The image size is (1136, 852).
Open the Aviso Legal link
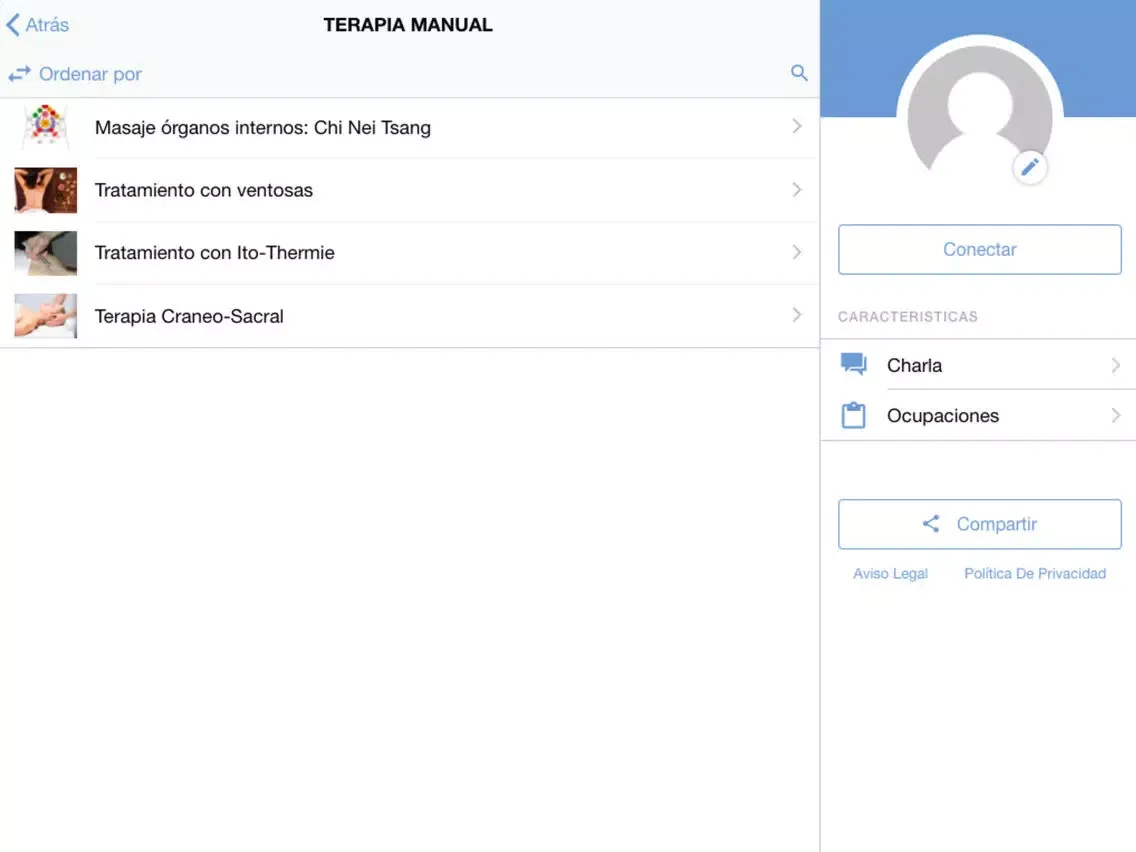point(890,574)
